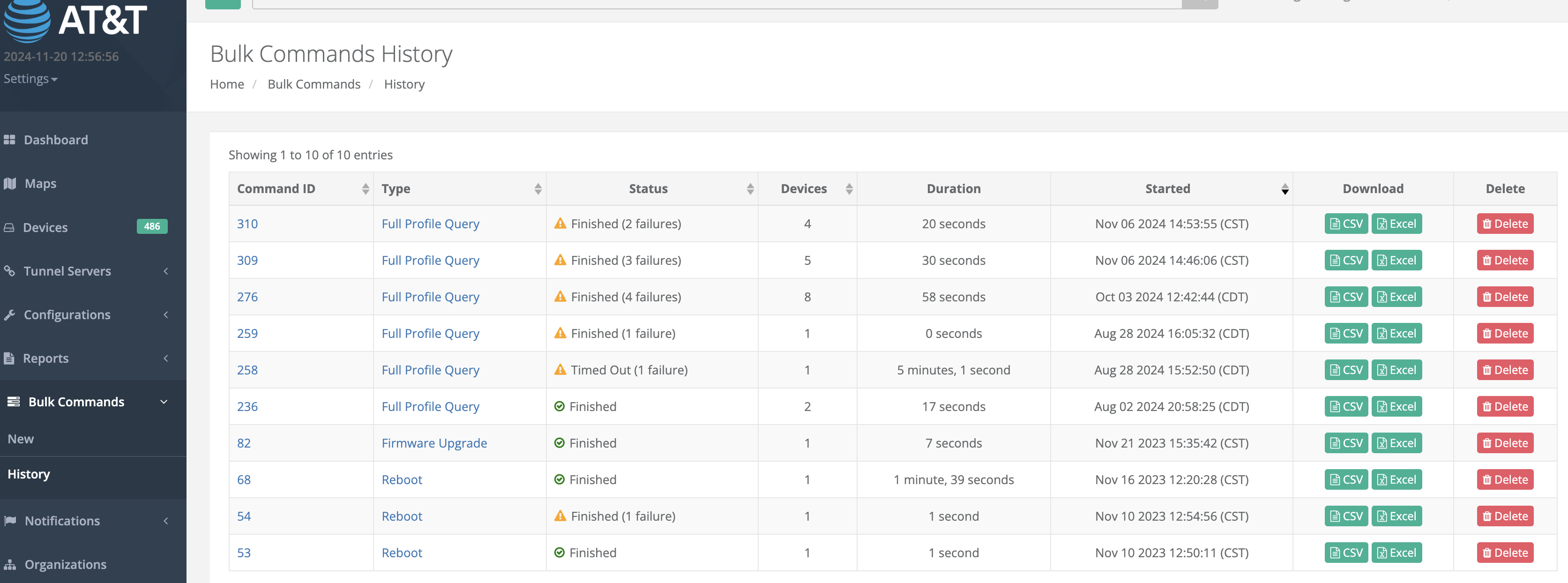The image size is (1568, 583).
Task: Open command ID 82 link
Action: pos(244,444)
